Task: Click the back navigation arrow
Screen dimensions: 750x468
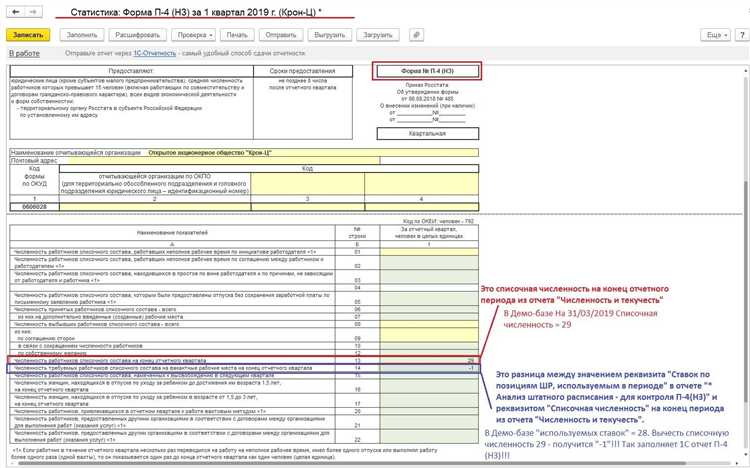Action: (x=12, y=10)
